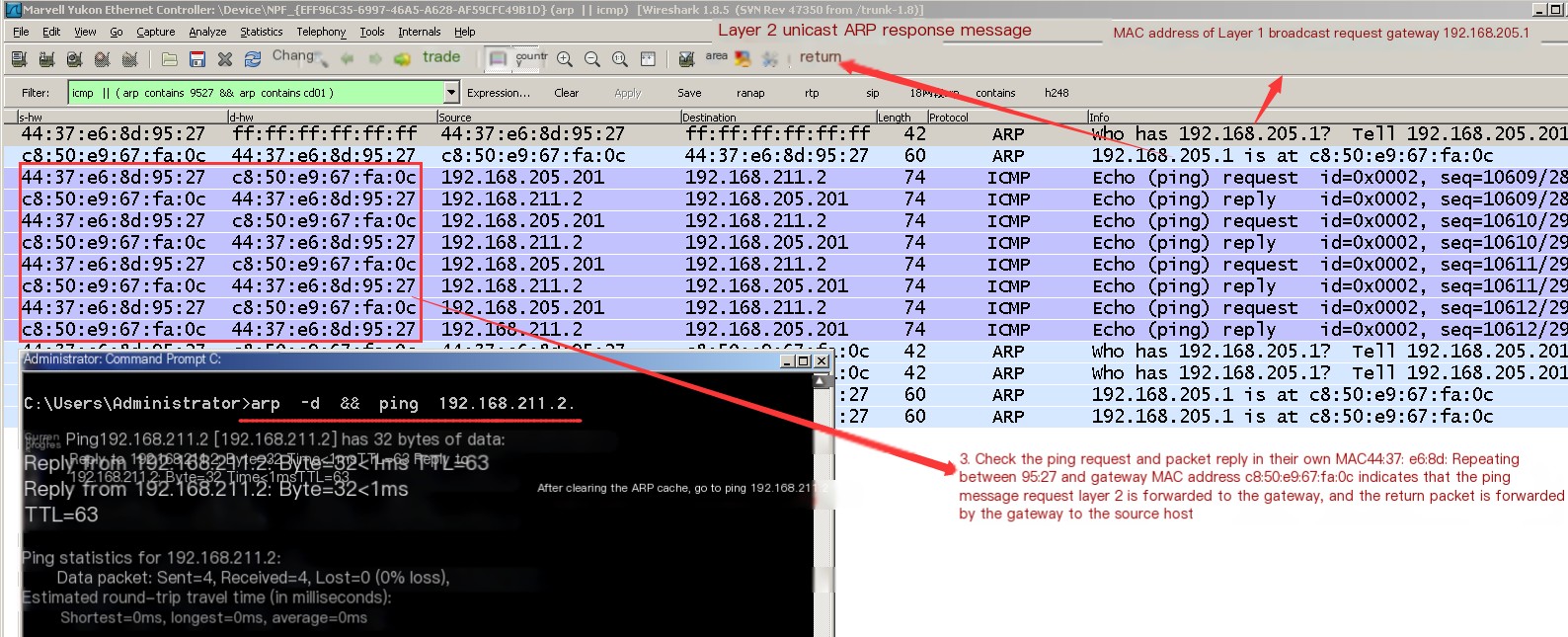Select the ICMP request packet seq=10612
Screen dimensions: 1568x637
coord(785,308)
